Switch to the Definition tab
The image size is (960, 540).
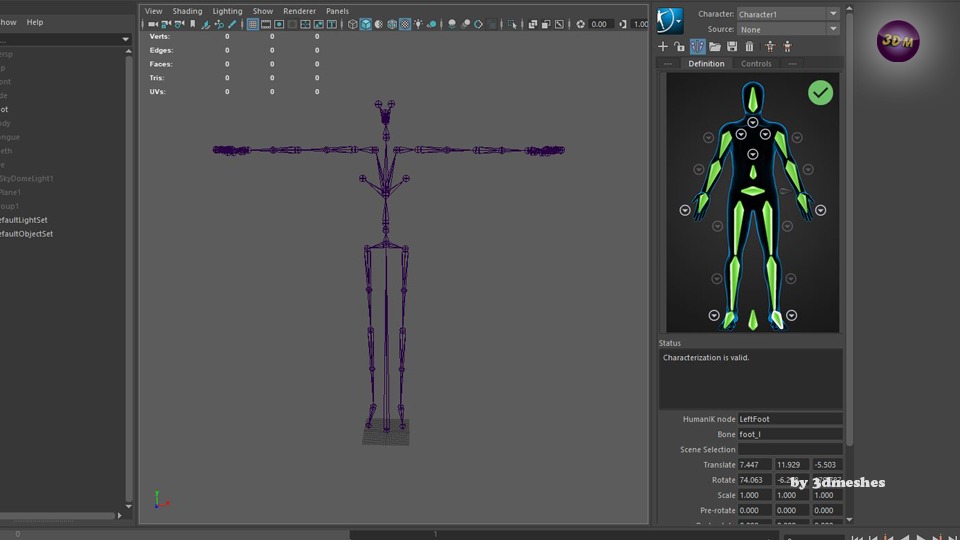click(706, 64)
